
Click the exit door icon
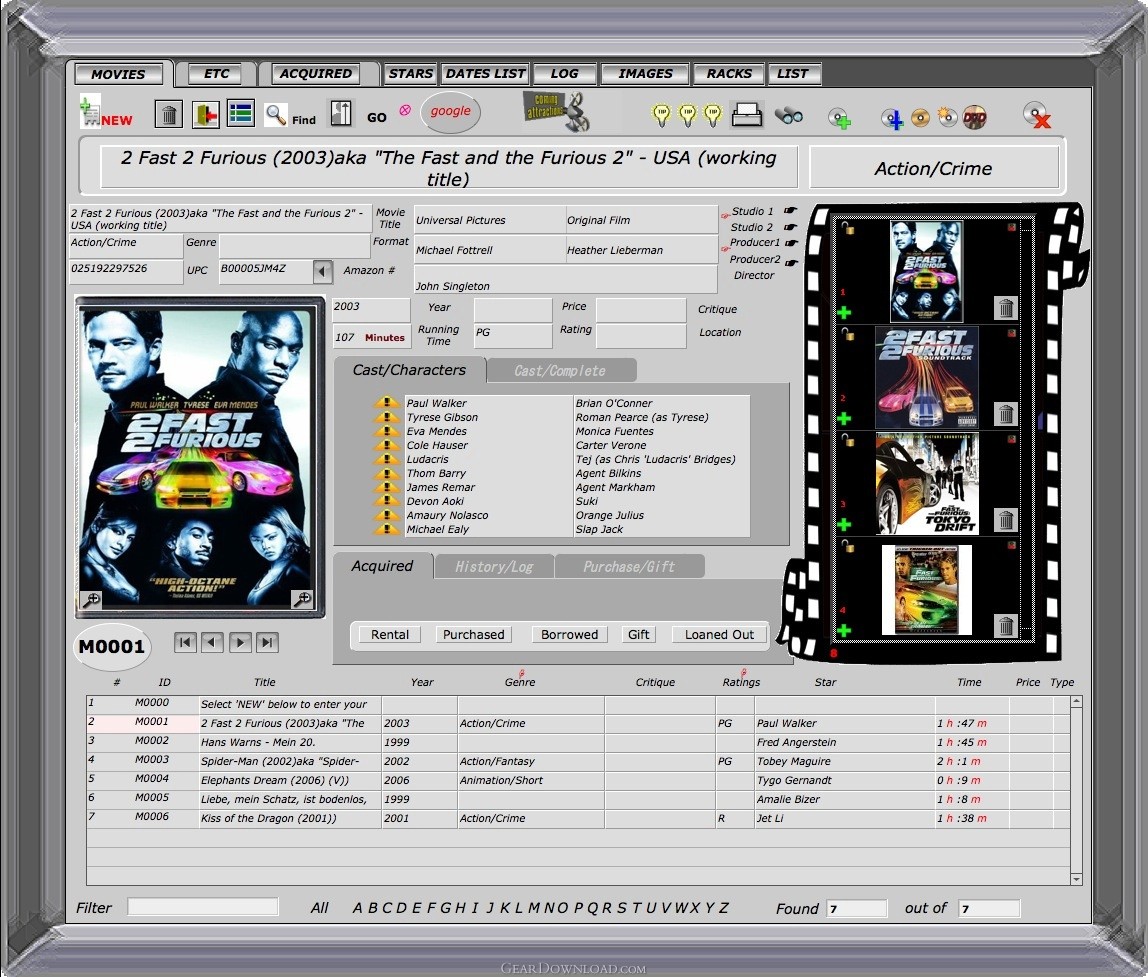click(206, 114)
